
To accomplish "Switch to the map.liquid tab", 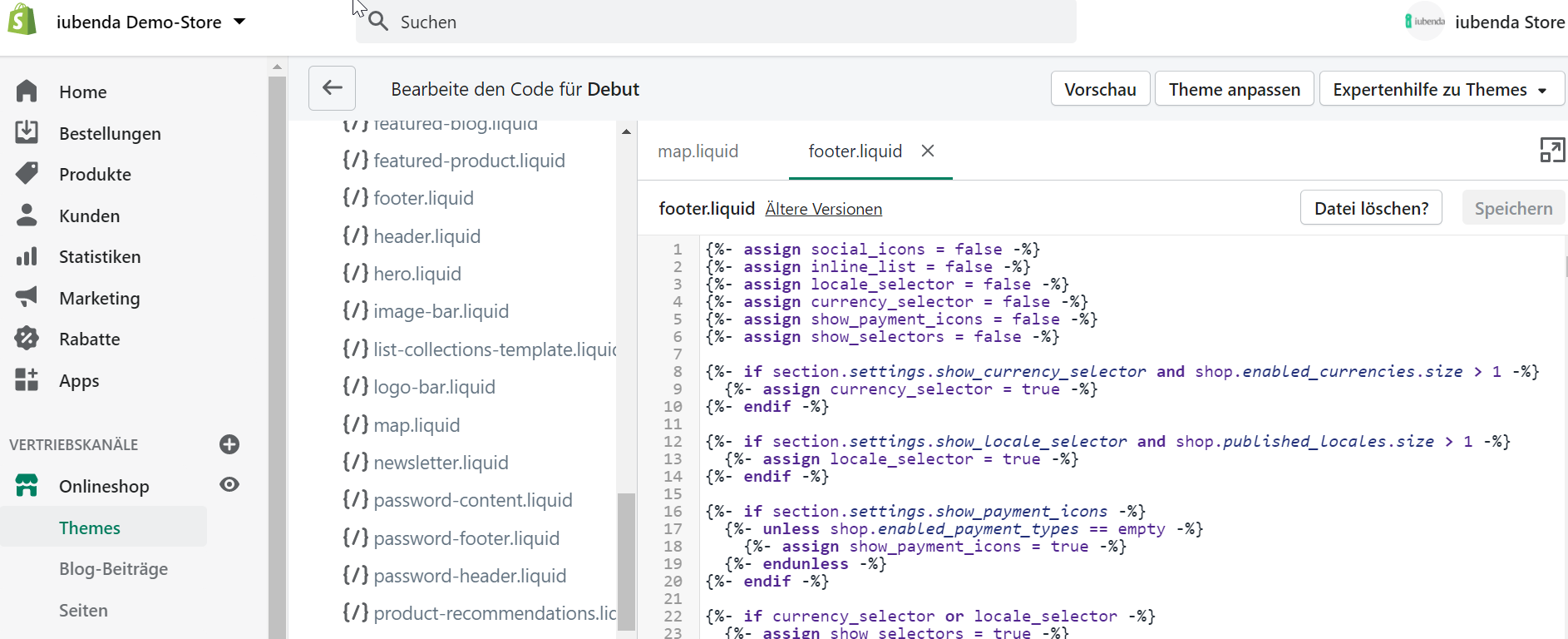I will (698, 151).
